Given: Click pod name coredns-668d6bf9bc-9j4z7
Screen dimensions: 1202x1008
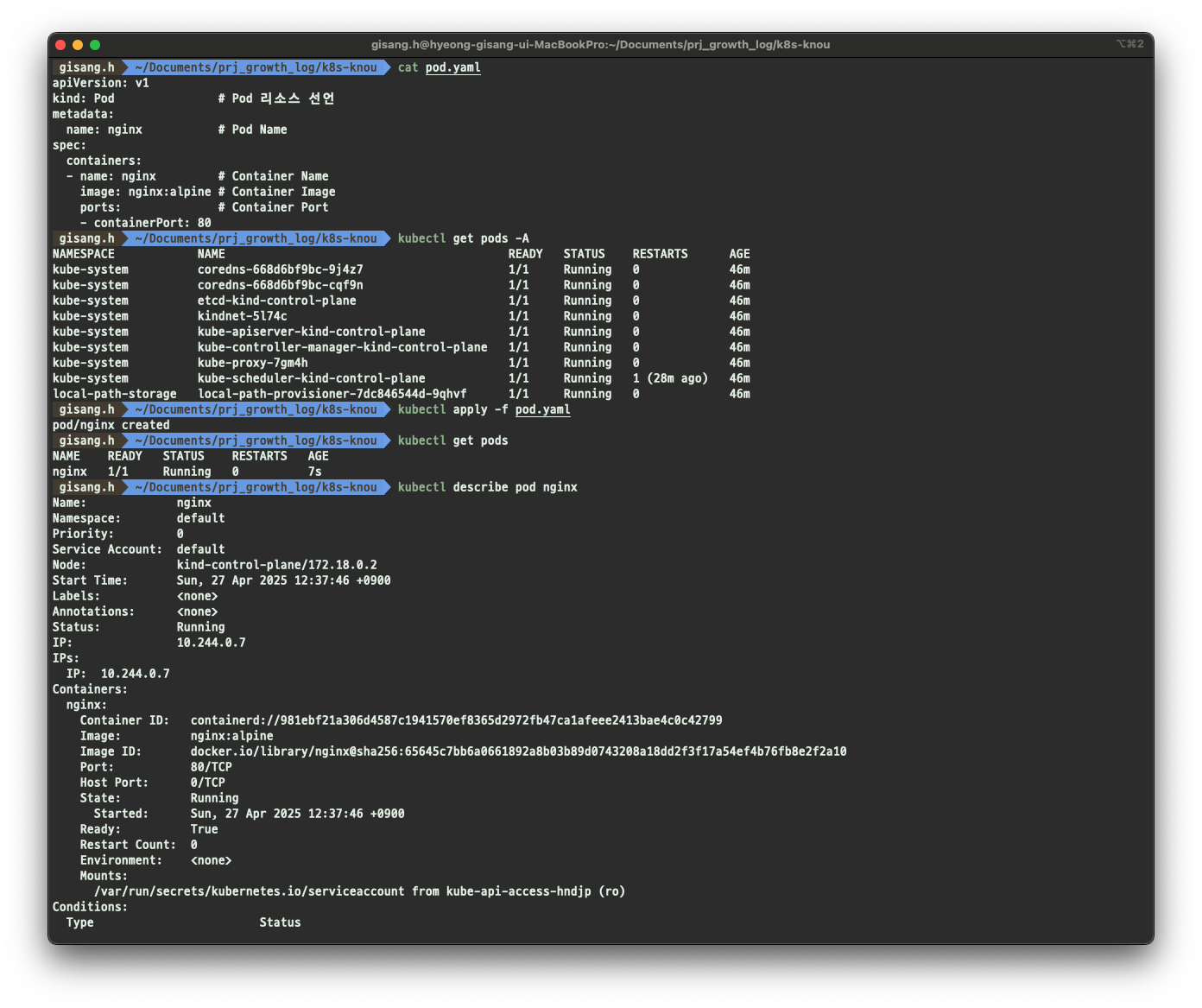Looking at the screenshot, I should pos(281,269).
